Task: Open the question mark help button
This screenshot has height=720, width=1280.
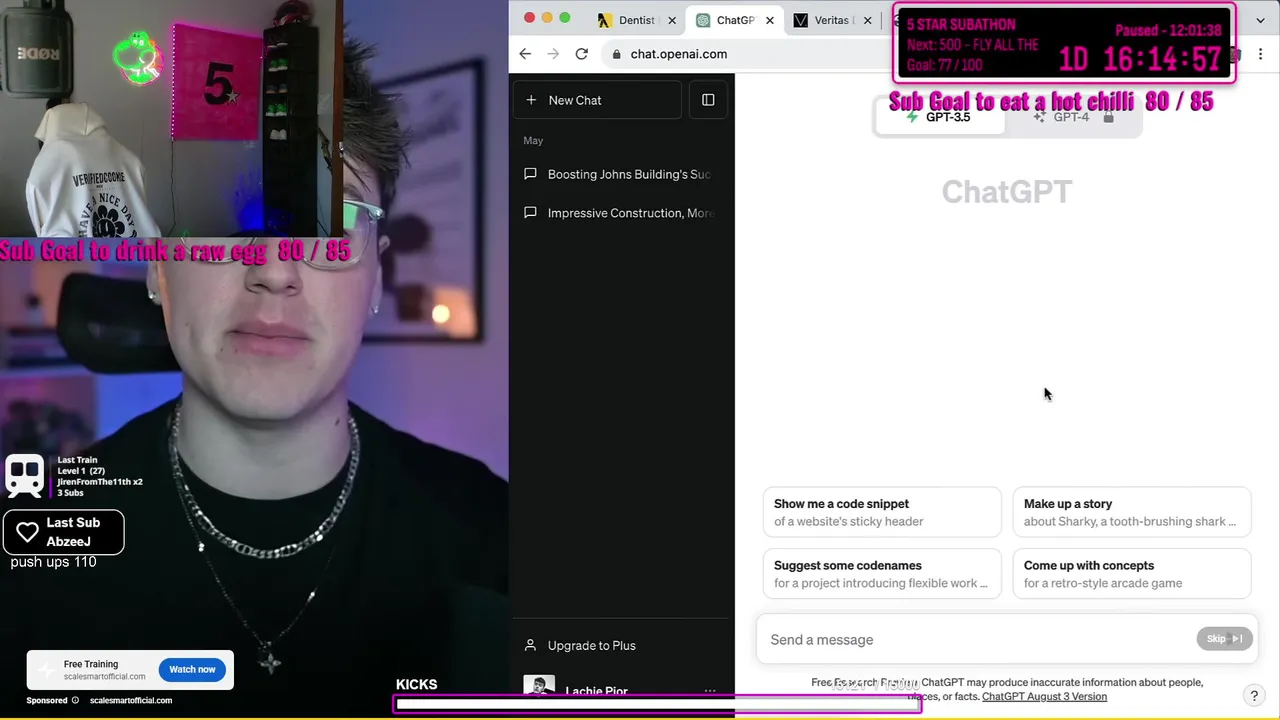Action: click(x=1254, y=695)
